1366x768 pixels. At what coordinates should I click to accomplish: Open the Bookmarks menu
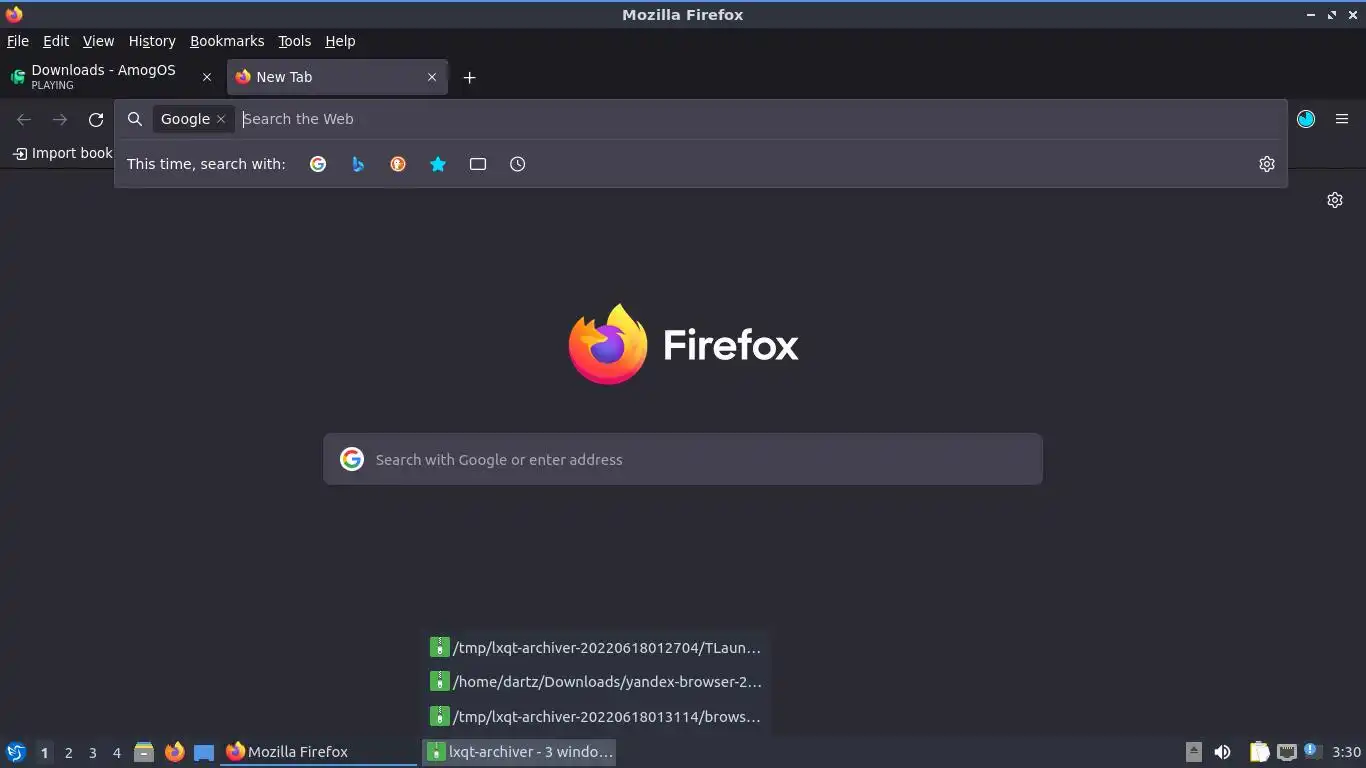pyautogui.click(x=227, y=41)
